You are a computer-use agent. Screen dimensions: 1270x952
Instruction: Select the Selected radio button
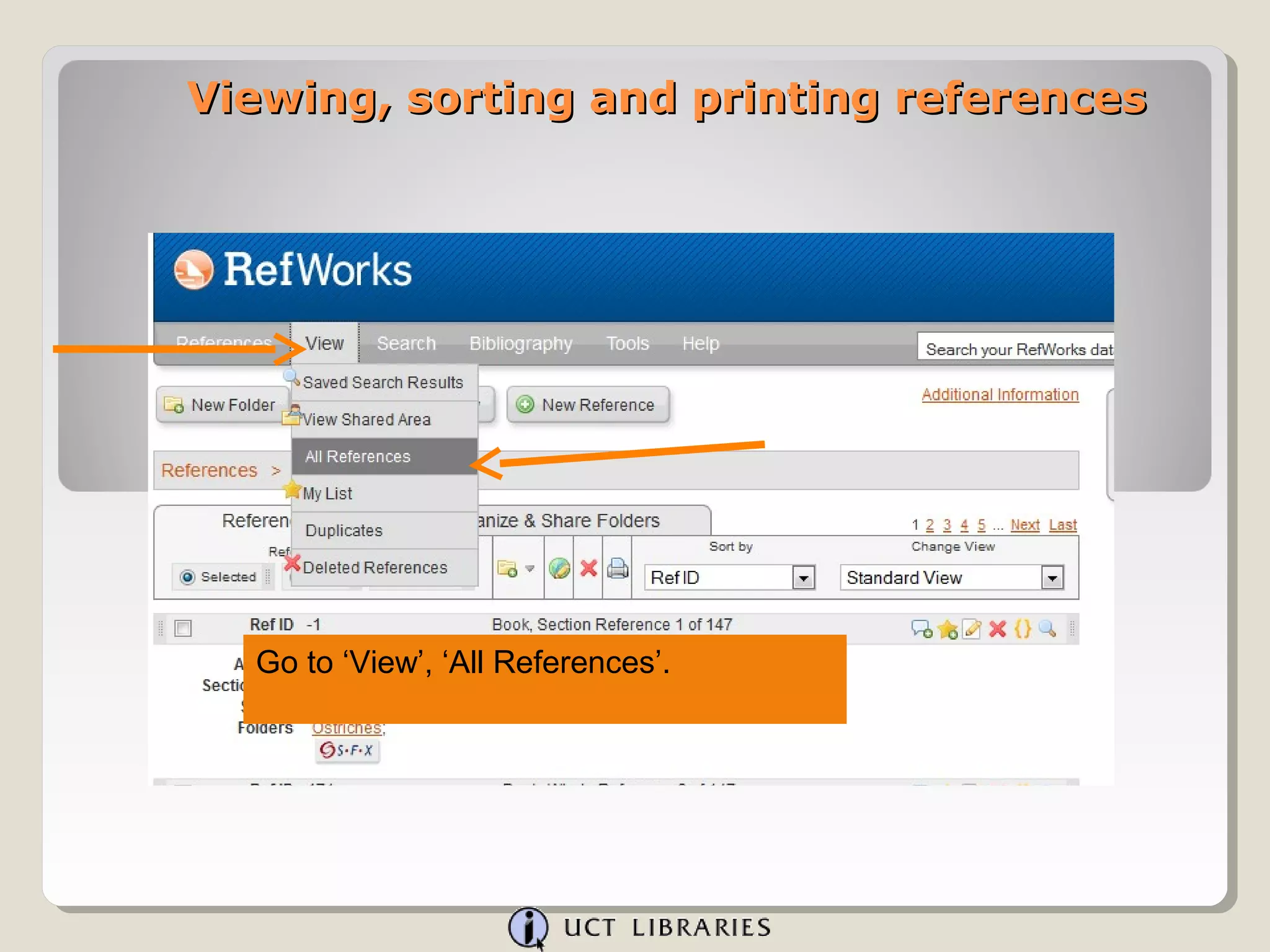(187, 577)
